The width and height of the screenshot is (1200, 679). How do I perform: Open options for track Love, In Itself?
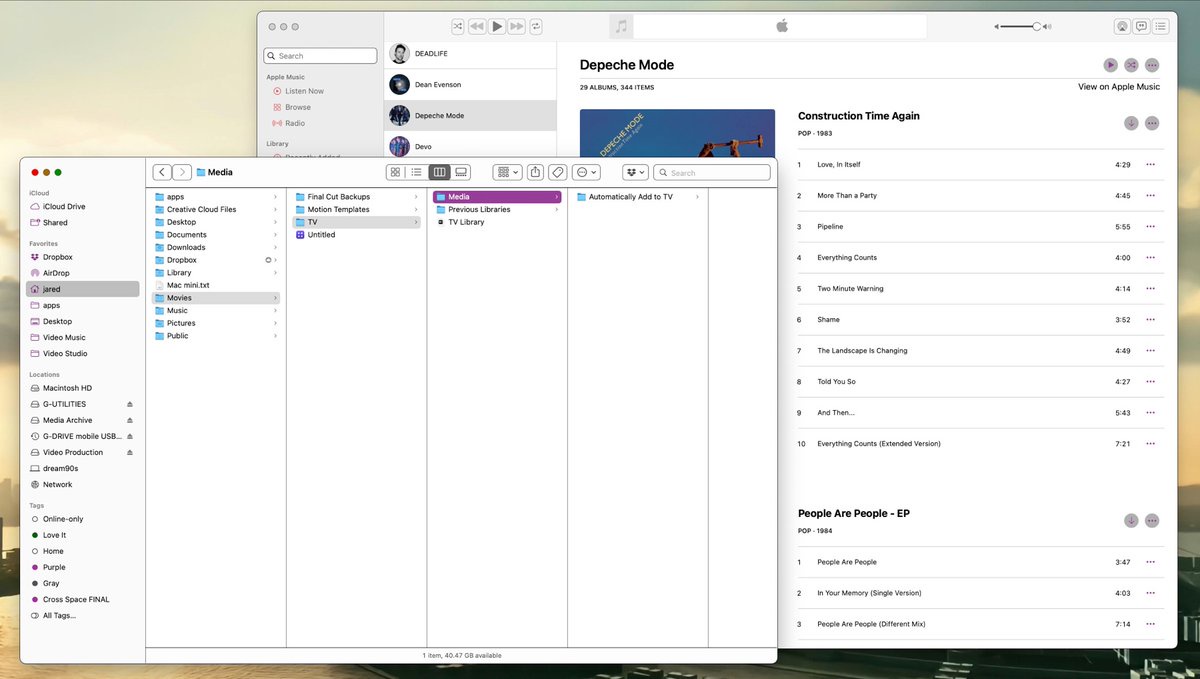[x=1151, y=165]
